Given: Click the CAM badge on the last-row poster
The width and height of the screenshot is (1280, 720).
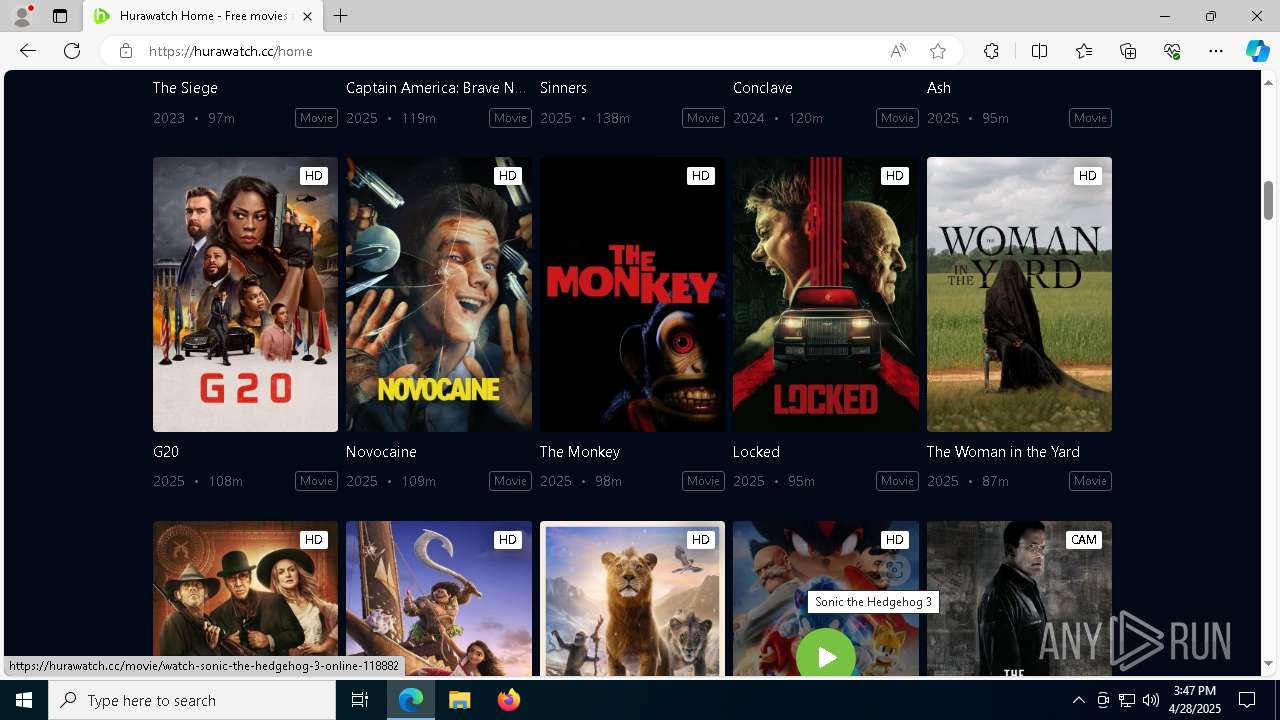Looking at the screenshot, I should pyautogui.click(x=1084, y=540).
